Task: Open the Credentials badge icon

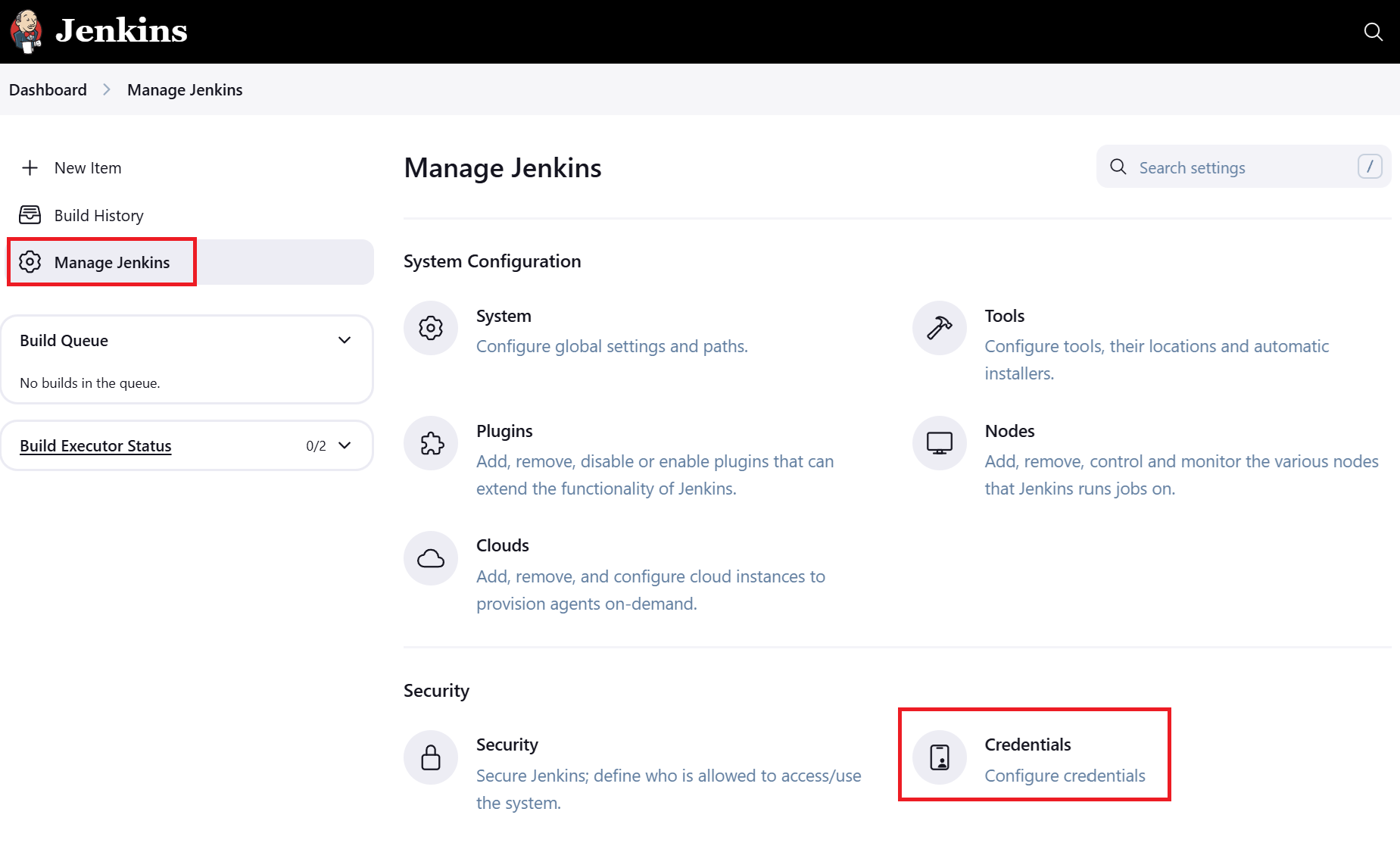Action: click(940, 757)
